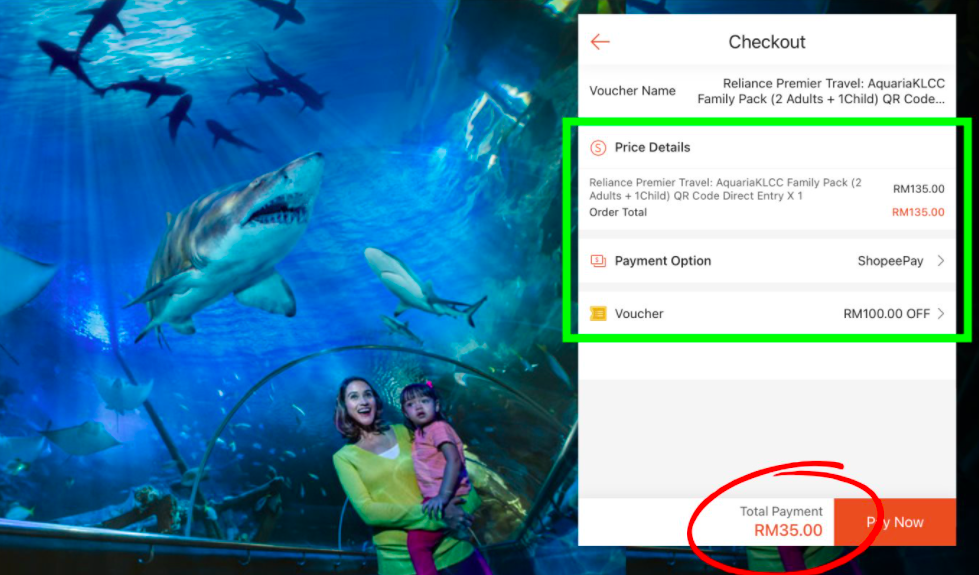This screenshot has width=979, height=575.
Task: Click the orange RM135.00 order total
Action: [x=918, y=212]
